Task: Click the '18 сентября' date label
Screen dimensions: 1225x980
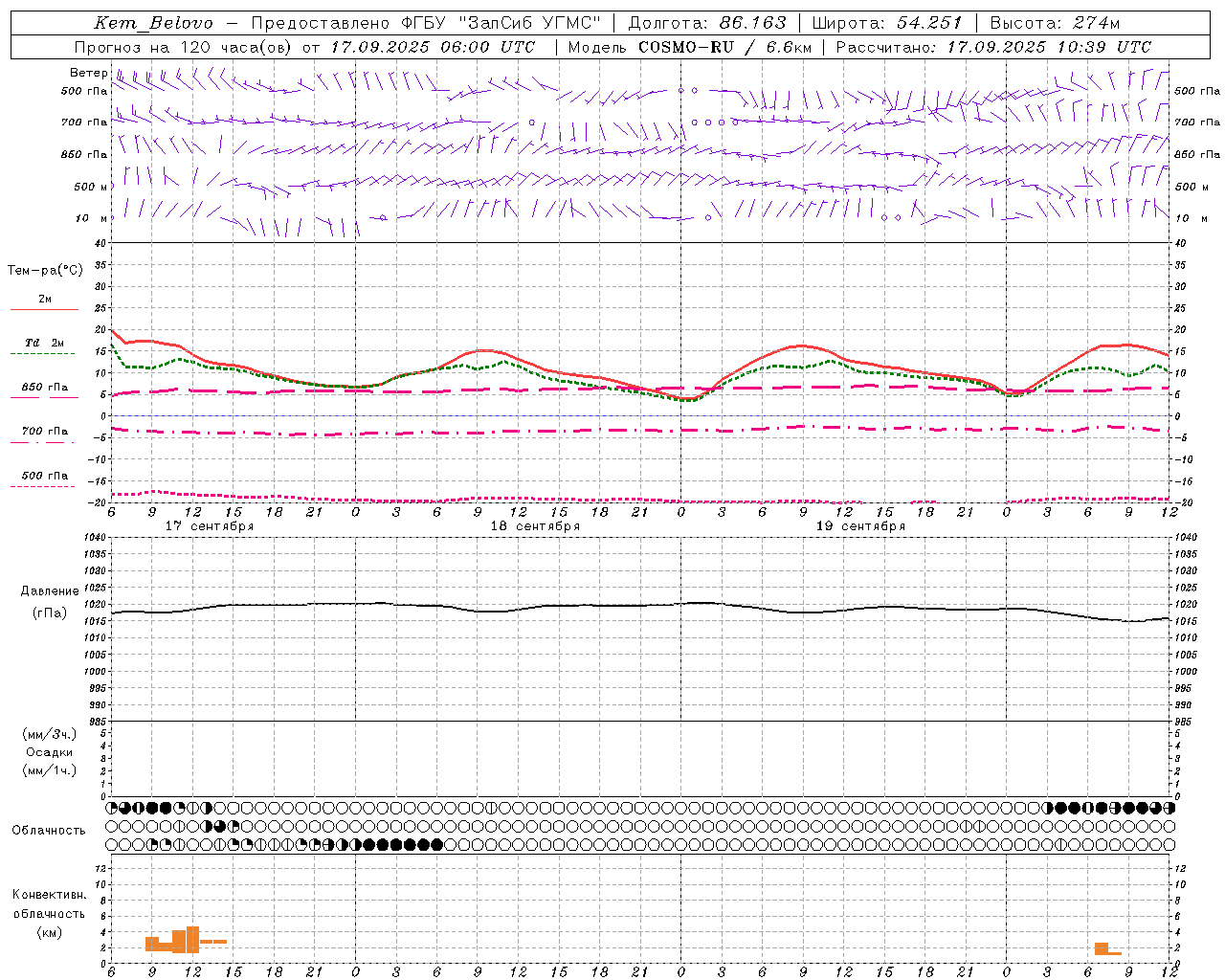Action: click(x=535, y=526)
